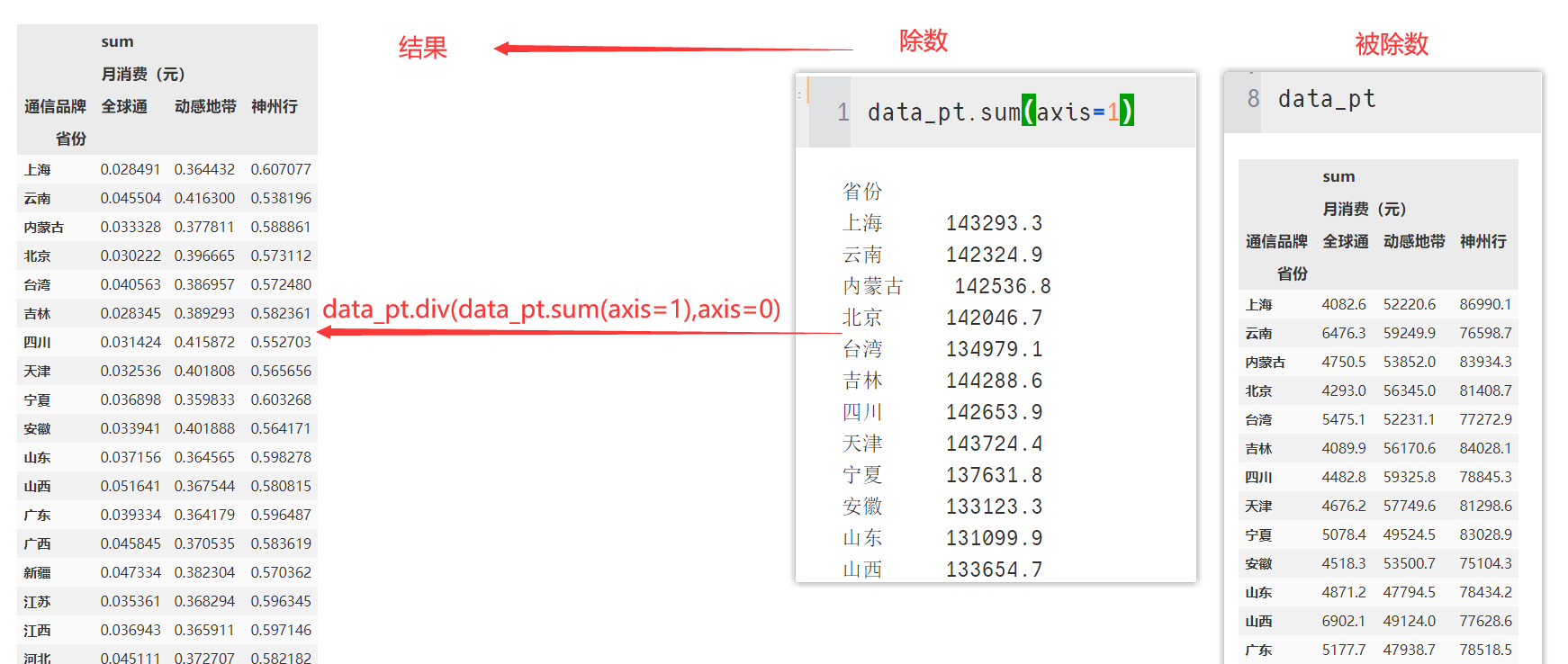The width and height of the screenshot is (1568, 664).
Task: Select the 吉林 value 56170.6
Action: tap(1410, 448)
